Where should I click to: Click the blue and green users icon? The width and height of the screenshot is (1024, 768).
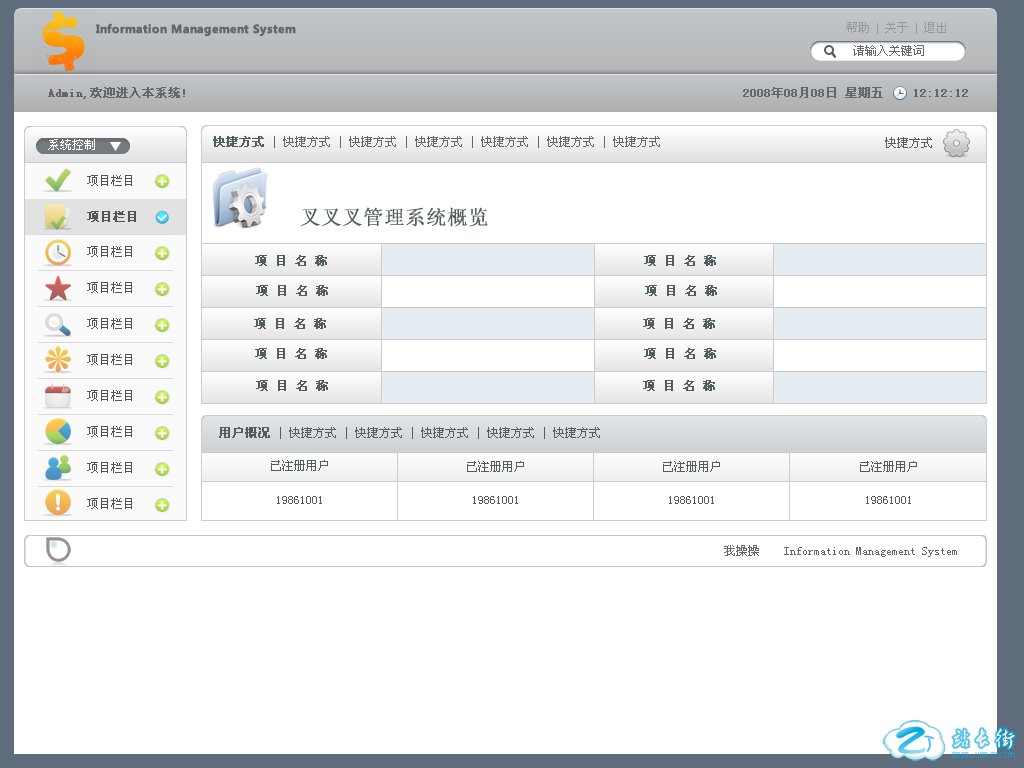[58, 468]
